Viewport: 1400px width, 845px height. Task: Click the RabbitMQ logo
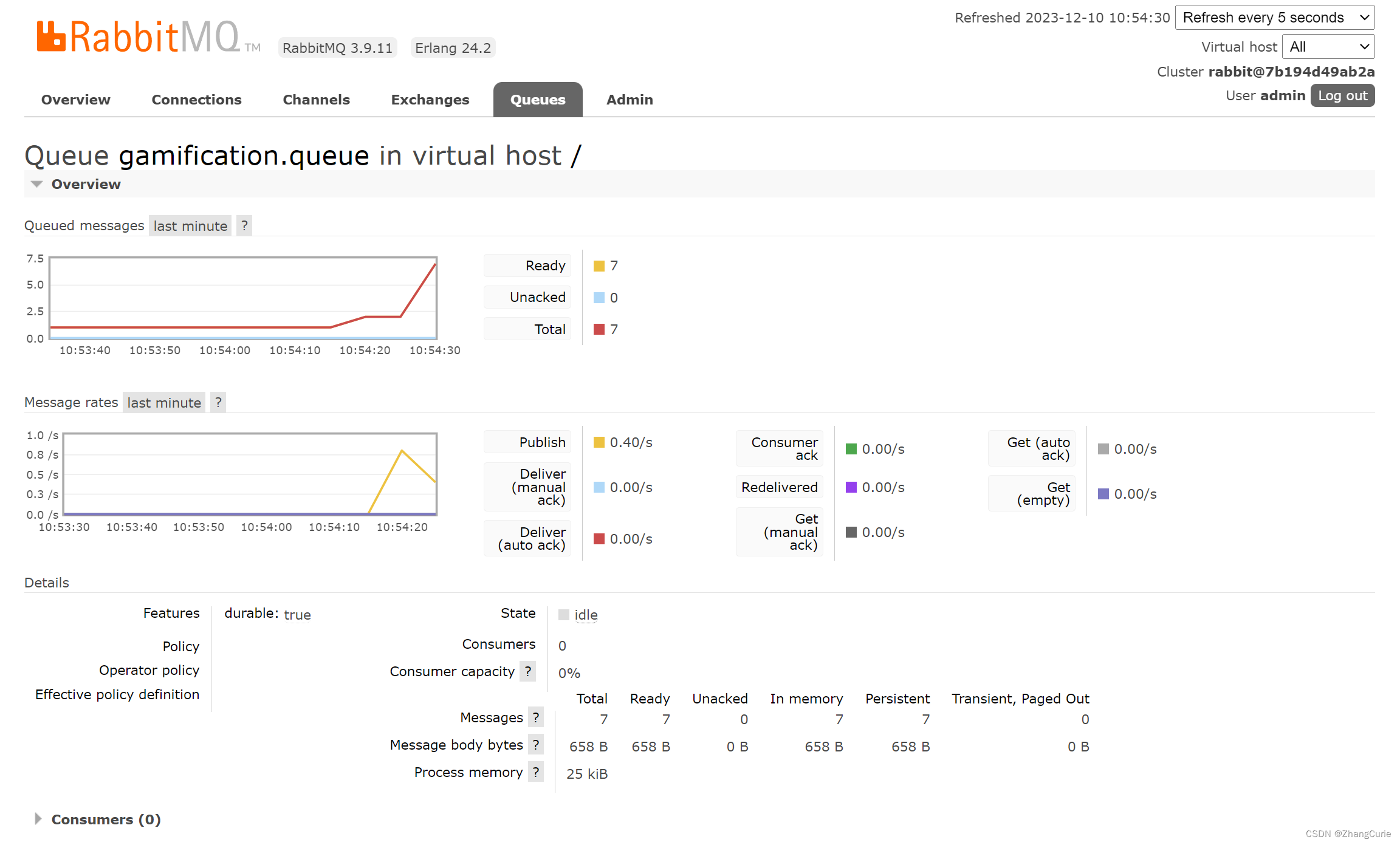pos(149,37)
